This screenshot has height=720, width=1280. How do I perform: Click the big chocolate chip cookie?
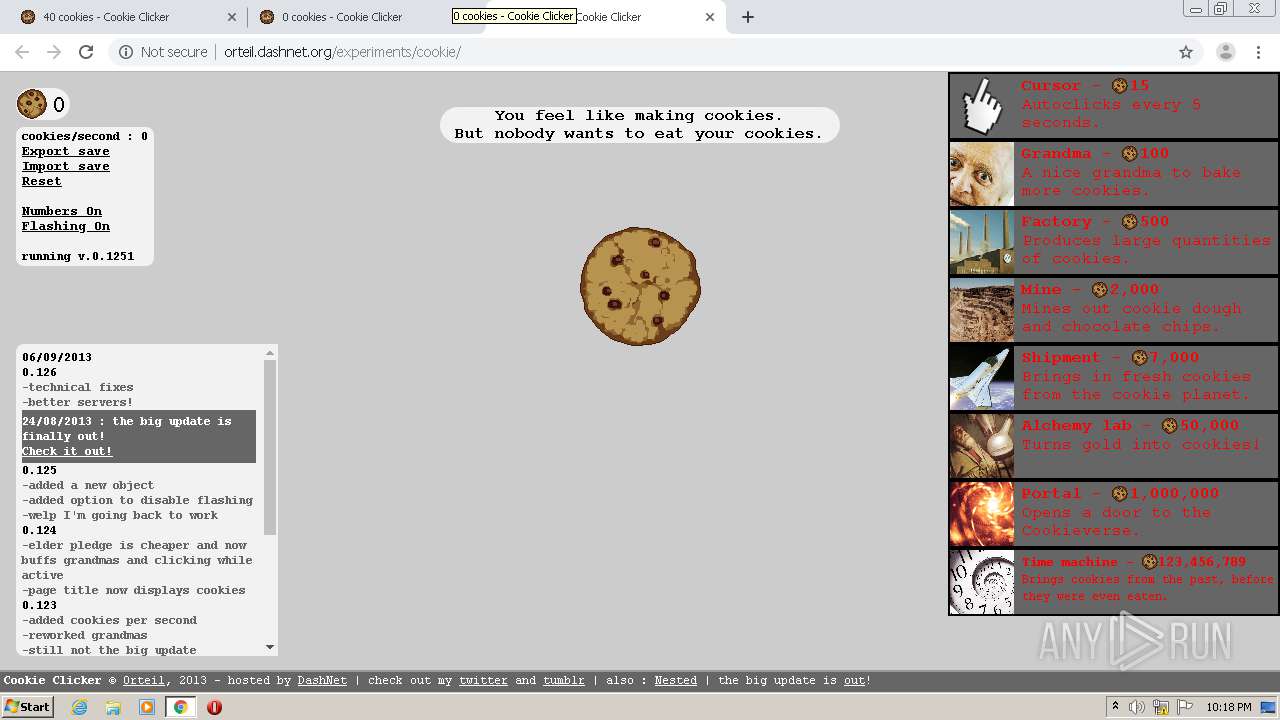pyautogui.click(x=640, y=287)
